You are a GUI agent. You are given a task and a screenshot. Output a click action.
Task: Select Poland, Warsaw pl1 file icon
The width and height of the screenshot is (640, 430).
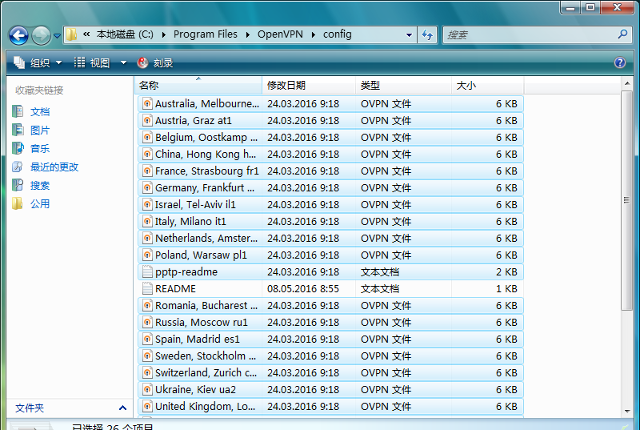147,255
